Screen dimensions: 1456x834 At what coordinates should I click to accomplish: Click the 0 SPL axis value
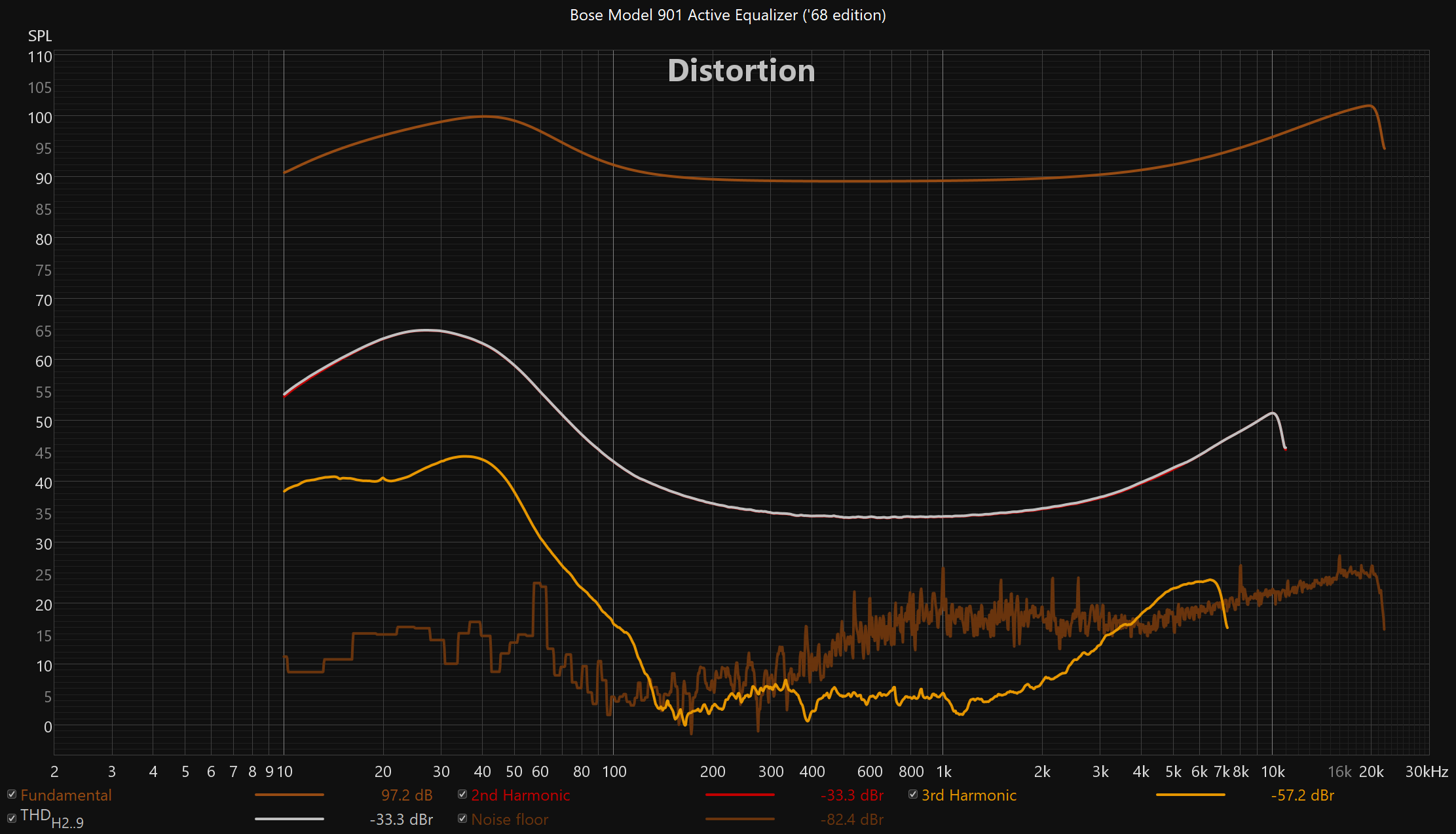(48, 727)
